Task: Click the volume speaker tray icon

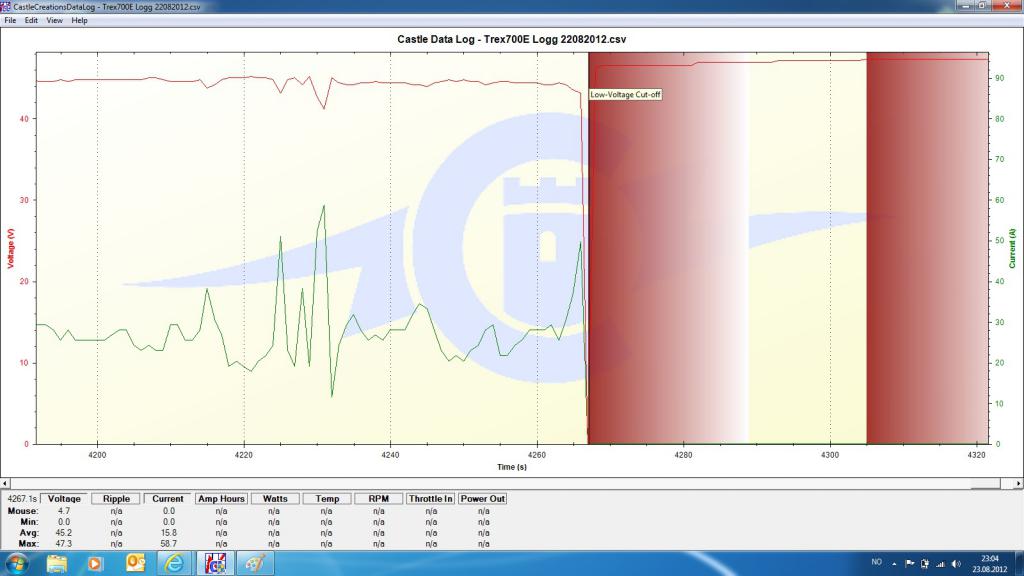Action: (x=955, y=563)
